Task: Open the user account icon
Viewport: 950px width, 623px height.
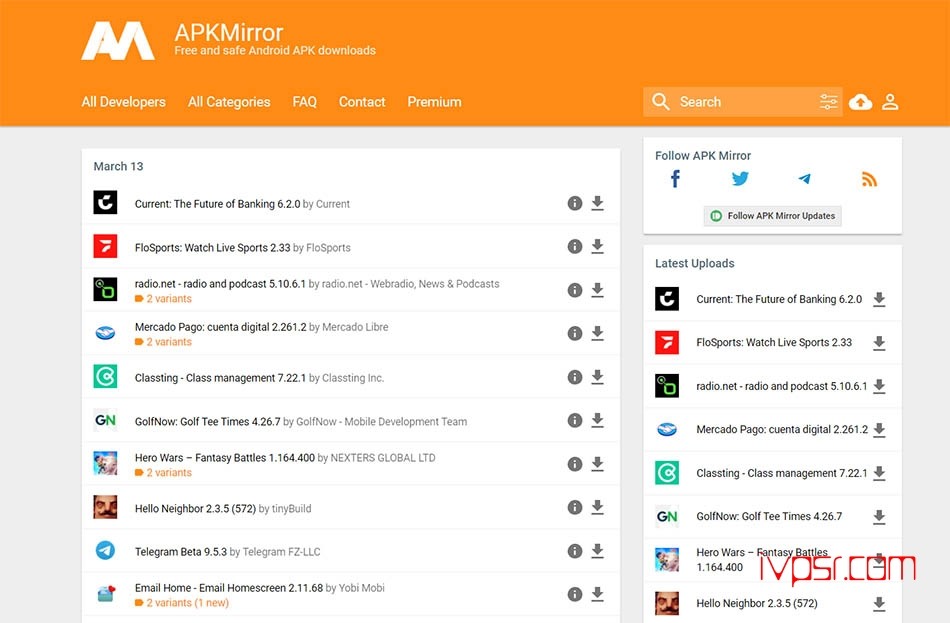Action: 890,102
